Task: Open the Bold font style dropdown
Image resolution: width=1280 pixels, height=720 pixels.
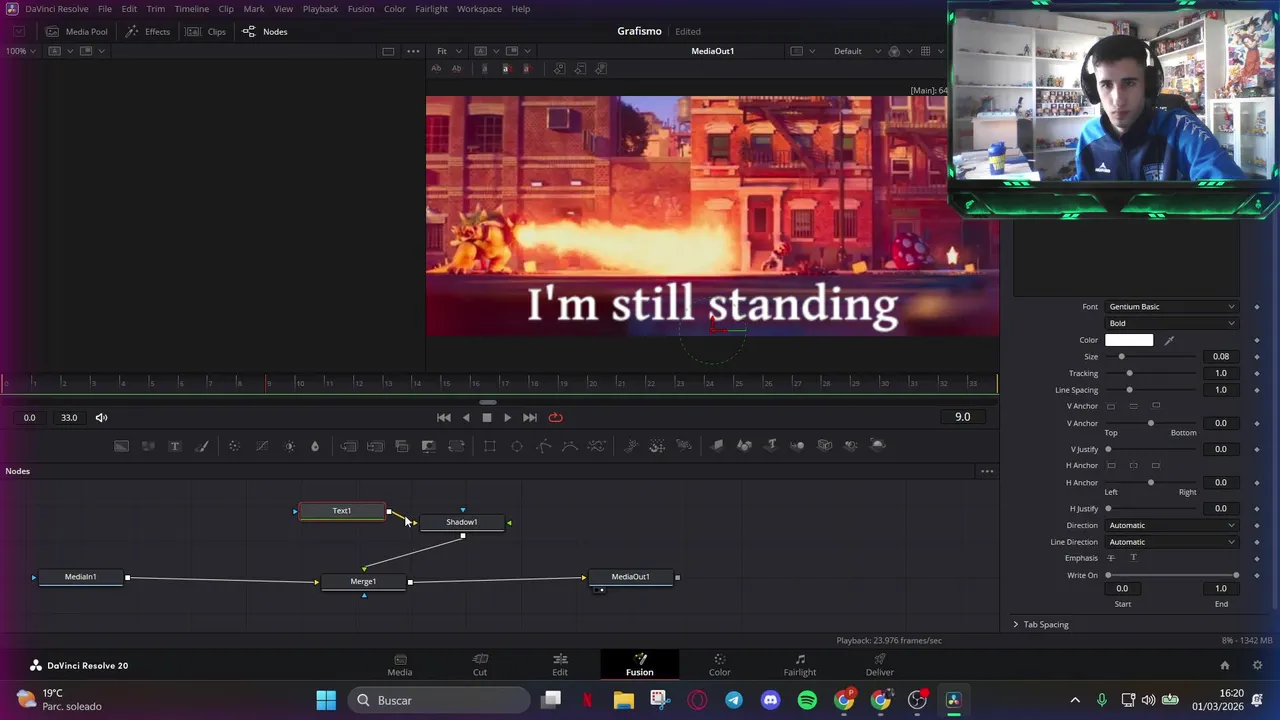Action: point(1171,324)
